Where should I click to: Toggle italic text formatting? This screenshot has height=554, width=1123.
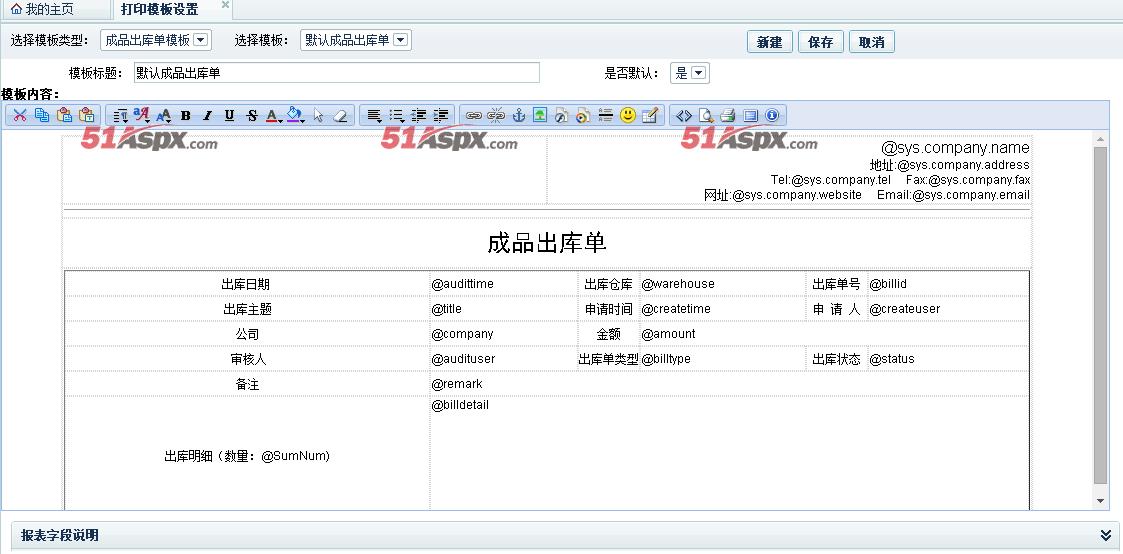207,115
